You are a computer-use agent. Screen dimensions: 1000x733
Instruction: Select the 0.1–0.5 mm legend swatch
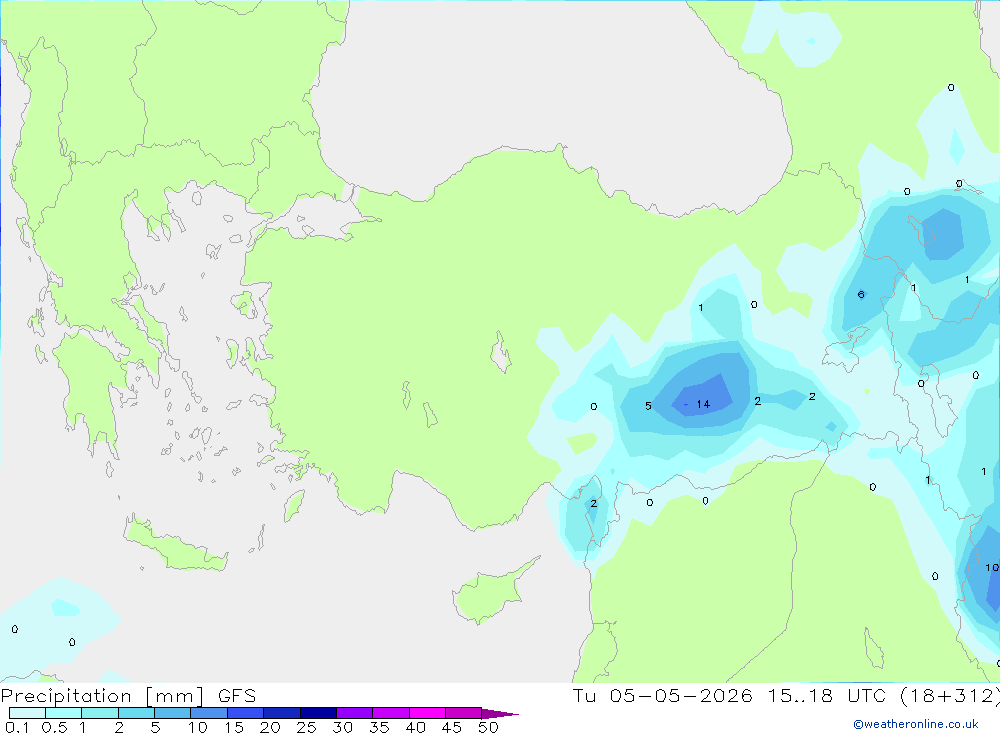pos(27,713)
